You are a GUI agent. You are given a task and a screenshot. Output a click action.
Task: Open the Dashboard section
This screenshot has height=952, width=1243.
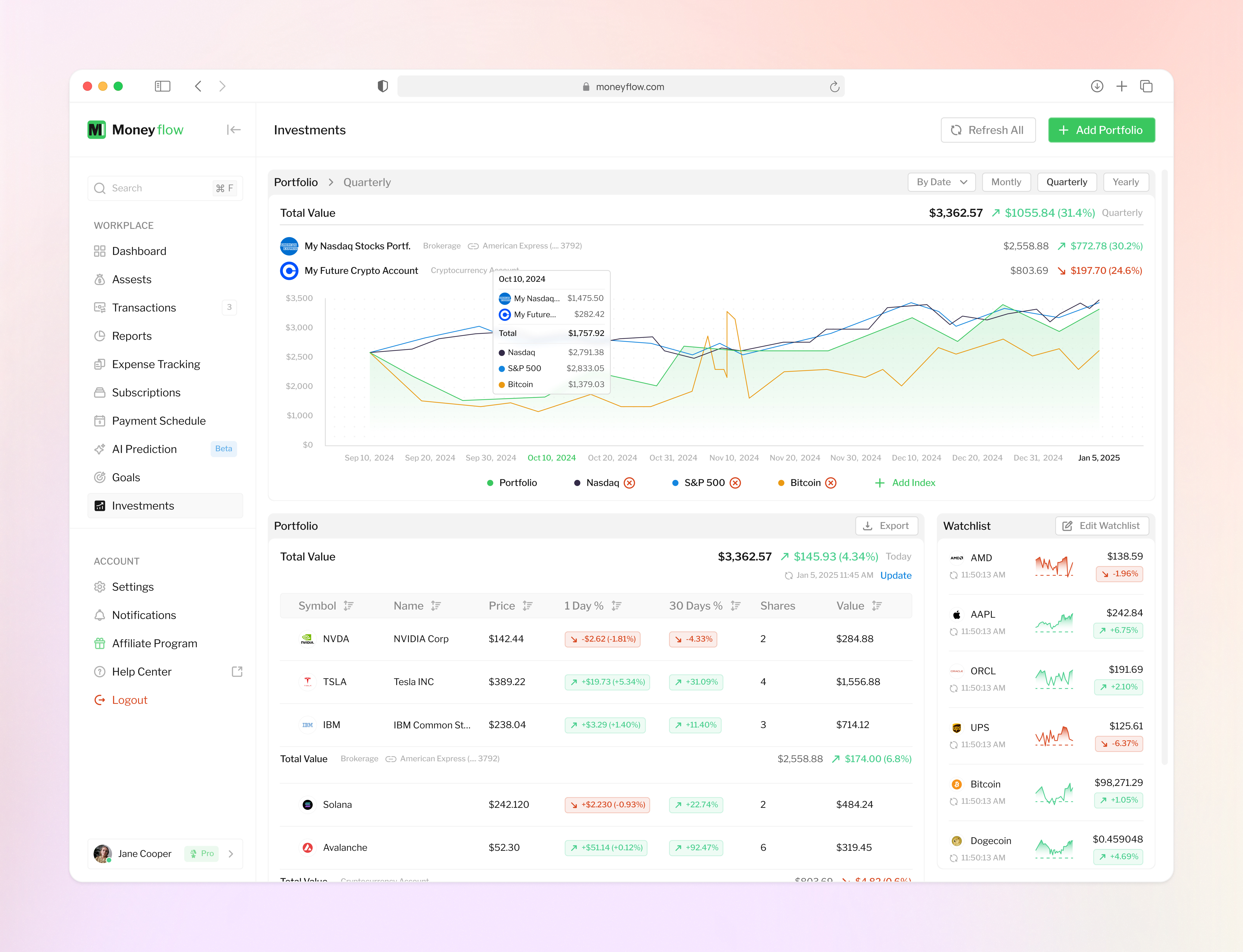[139, 251]
